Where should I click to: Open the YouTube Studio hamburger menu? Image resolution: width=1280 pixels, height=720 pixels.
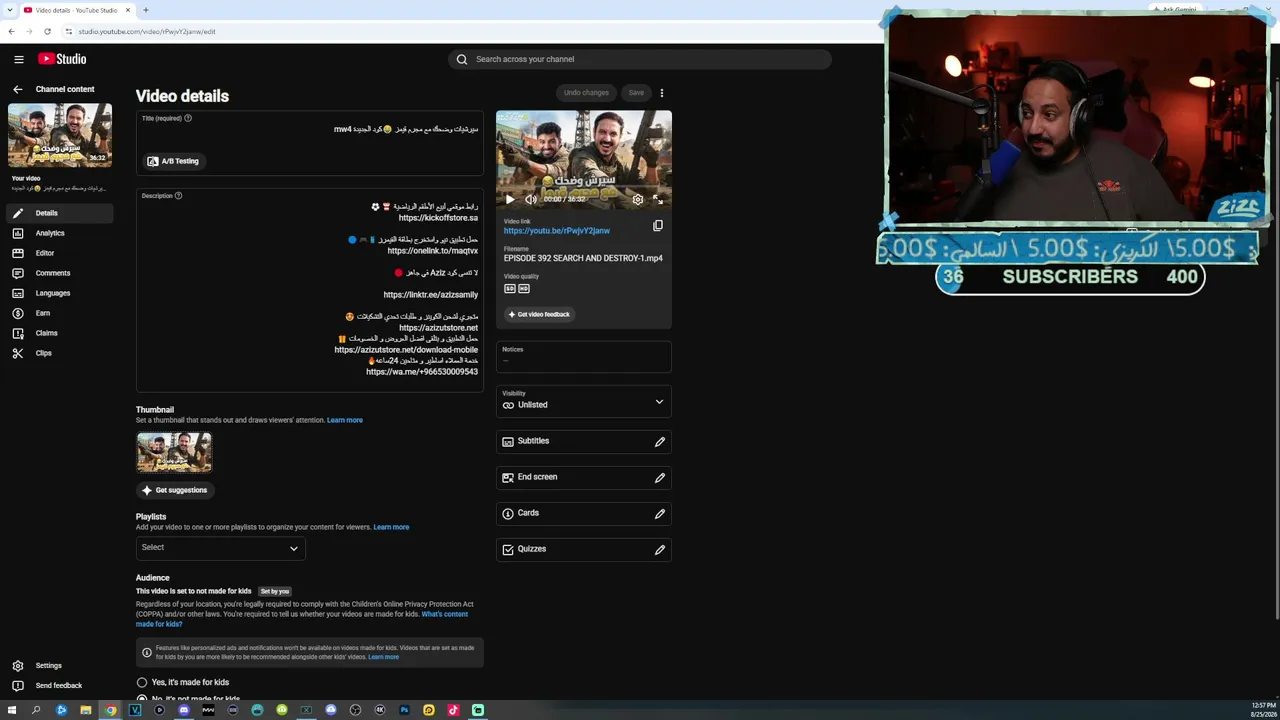click(x=18, y=59)
